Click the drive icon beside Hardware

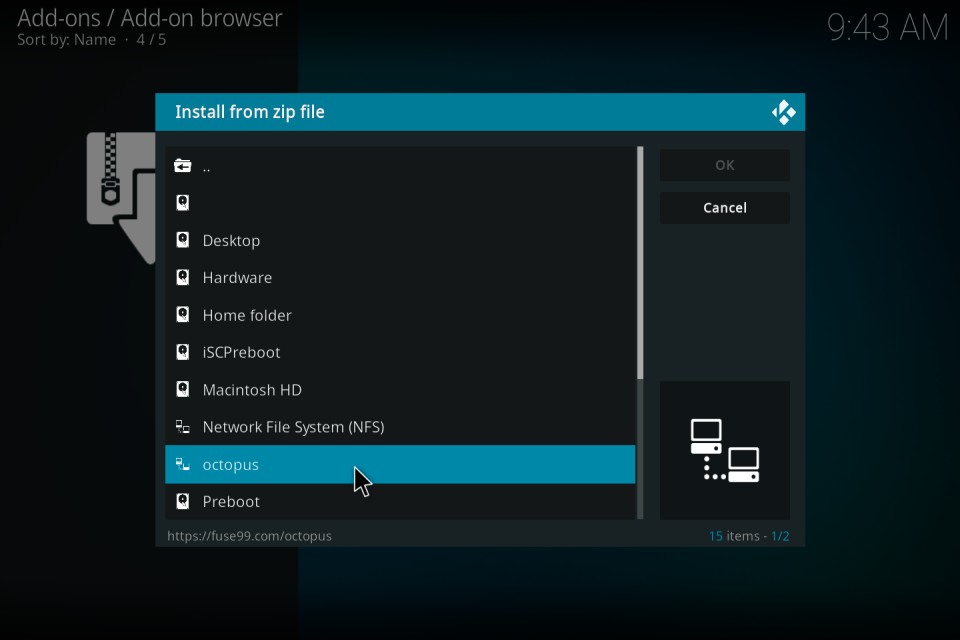[x=182, y=277]
